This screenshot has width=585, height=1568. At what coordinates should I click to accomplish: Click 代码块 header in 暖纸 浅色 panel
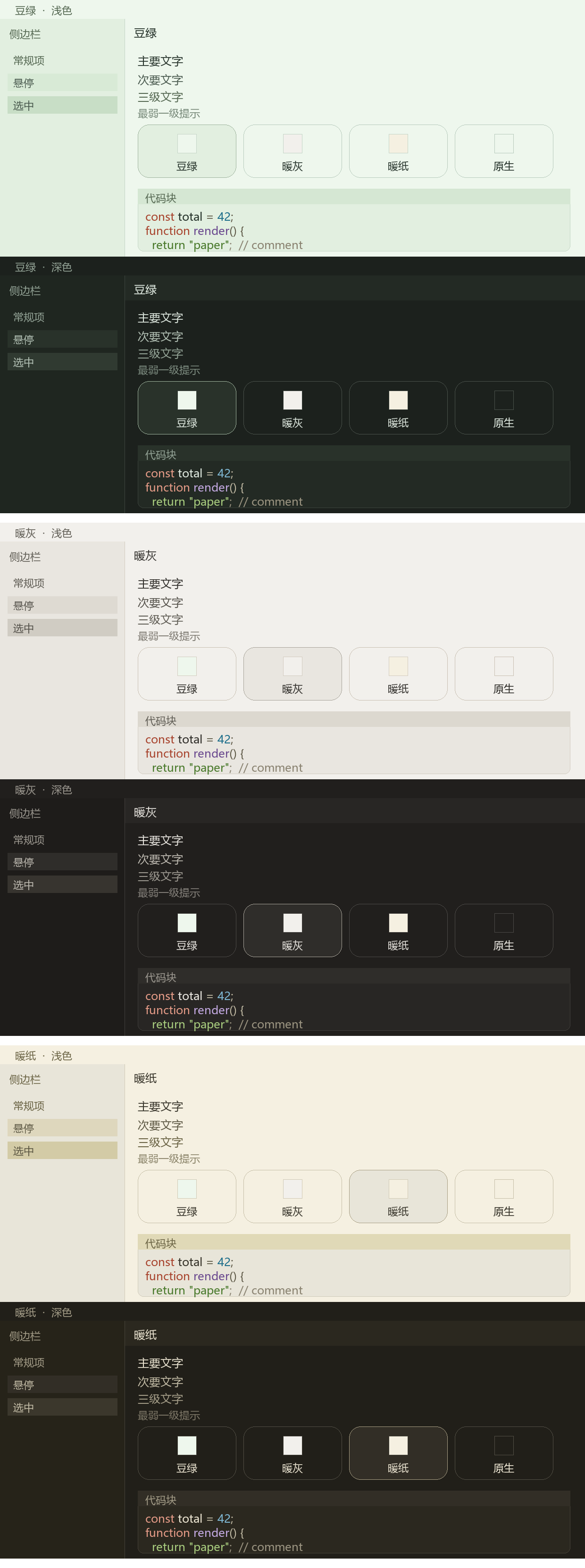pos(354,1243)
